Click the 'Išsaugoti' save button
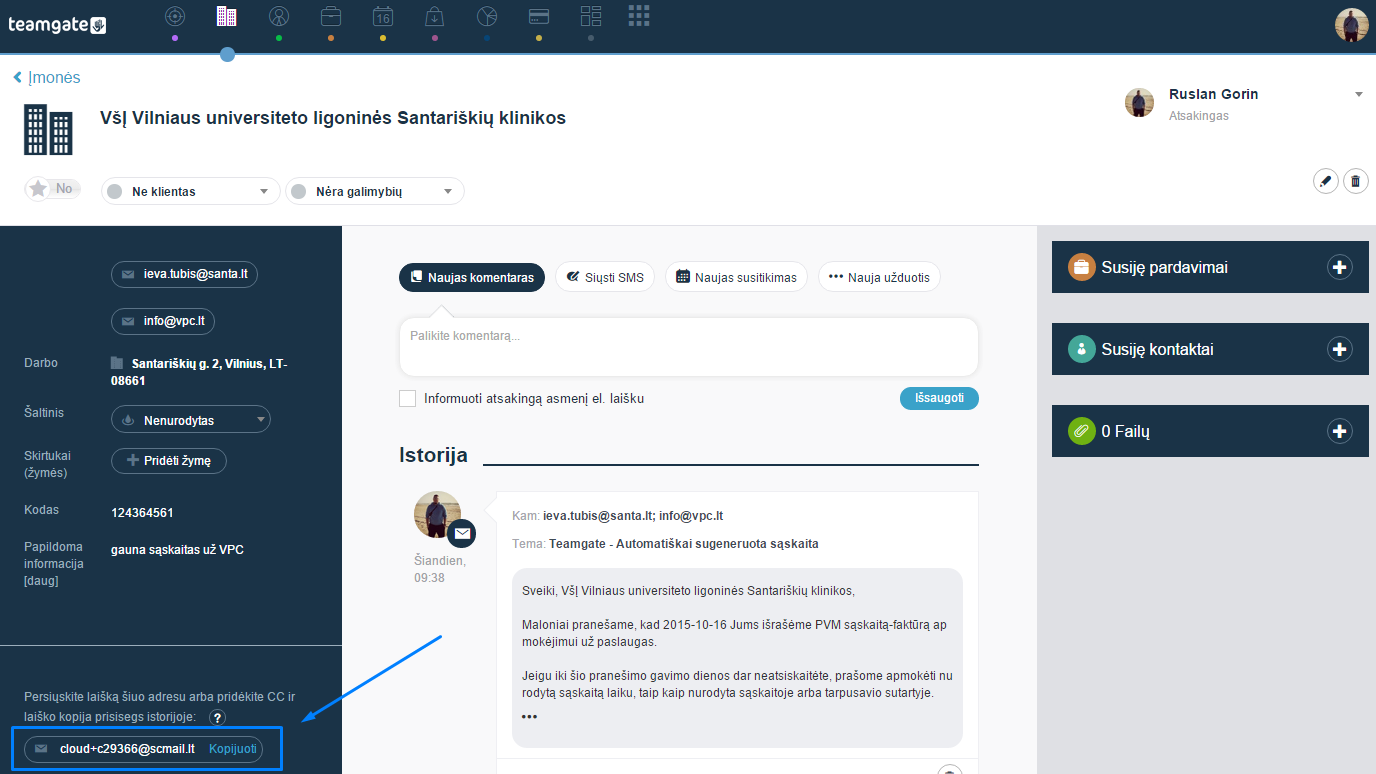The width and height of the screenshot is (1376, 774). point(939,398)
